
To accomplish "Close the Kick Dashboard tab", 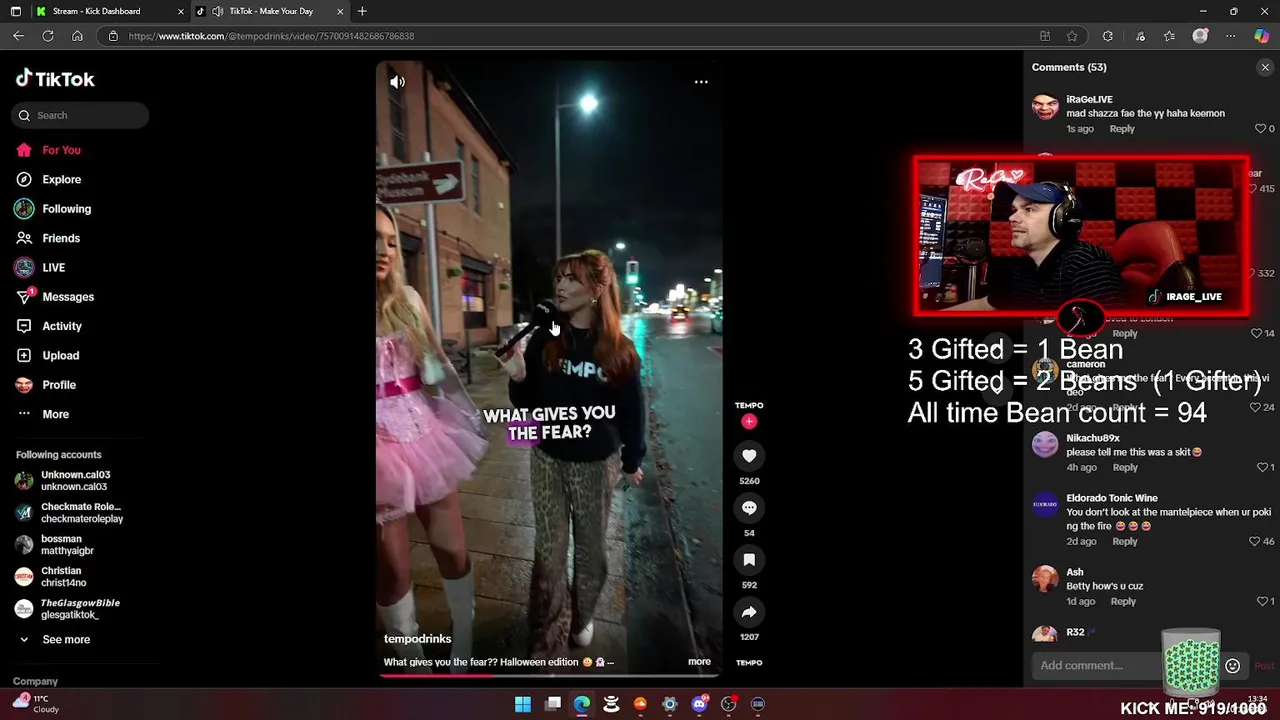I will (x=181, y=11).
